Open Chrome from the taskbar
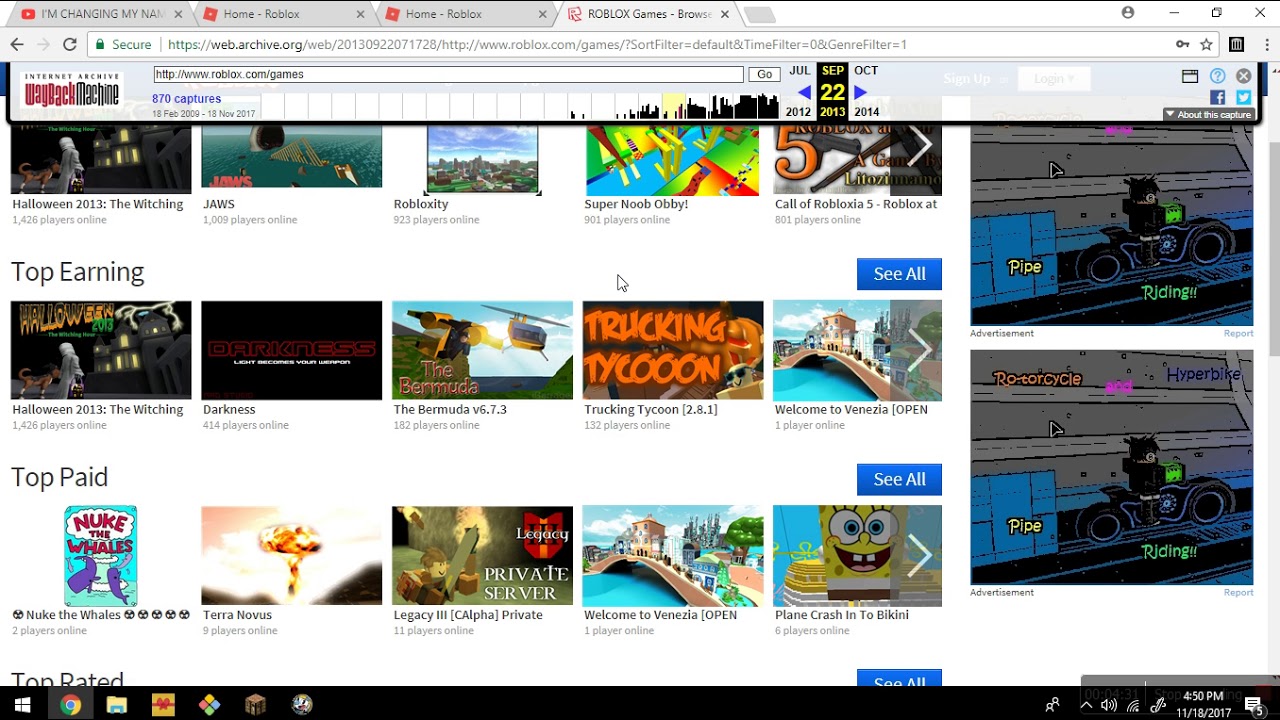Viewport: 1280px width, 720px height. click(x=69, y=704)
